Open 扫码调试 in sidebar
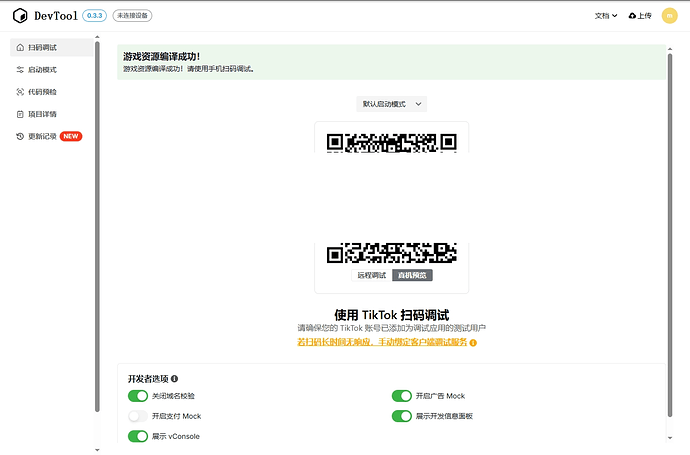This screenshot has height=455, width=690. (x=52, y=48)
